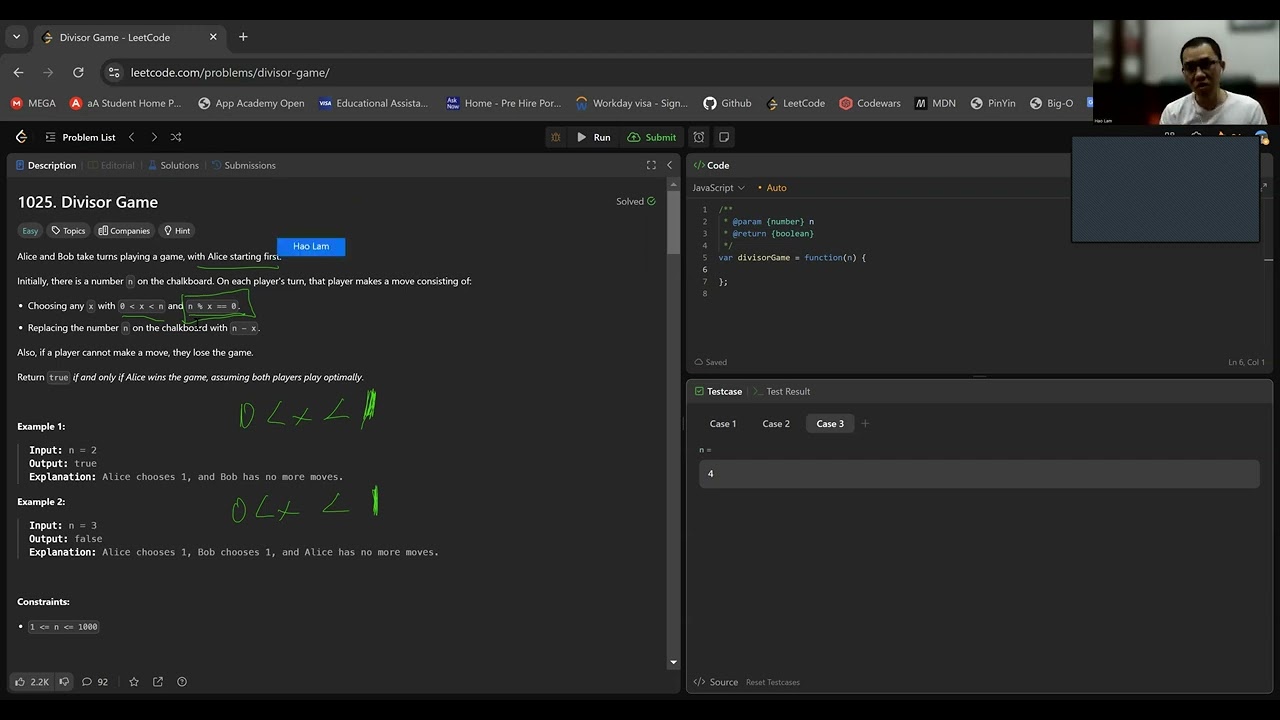
Task: Open the tab search dropdown arrow
Action: [16, 37]
